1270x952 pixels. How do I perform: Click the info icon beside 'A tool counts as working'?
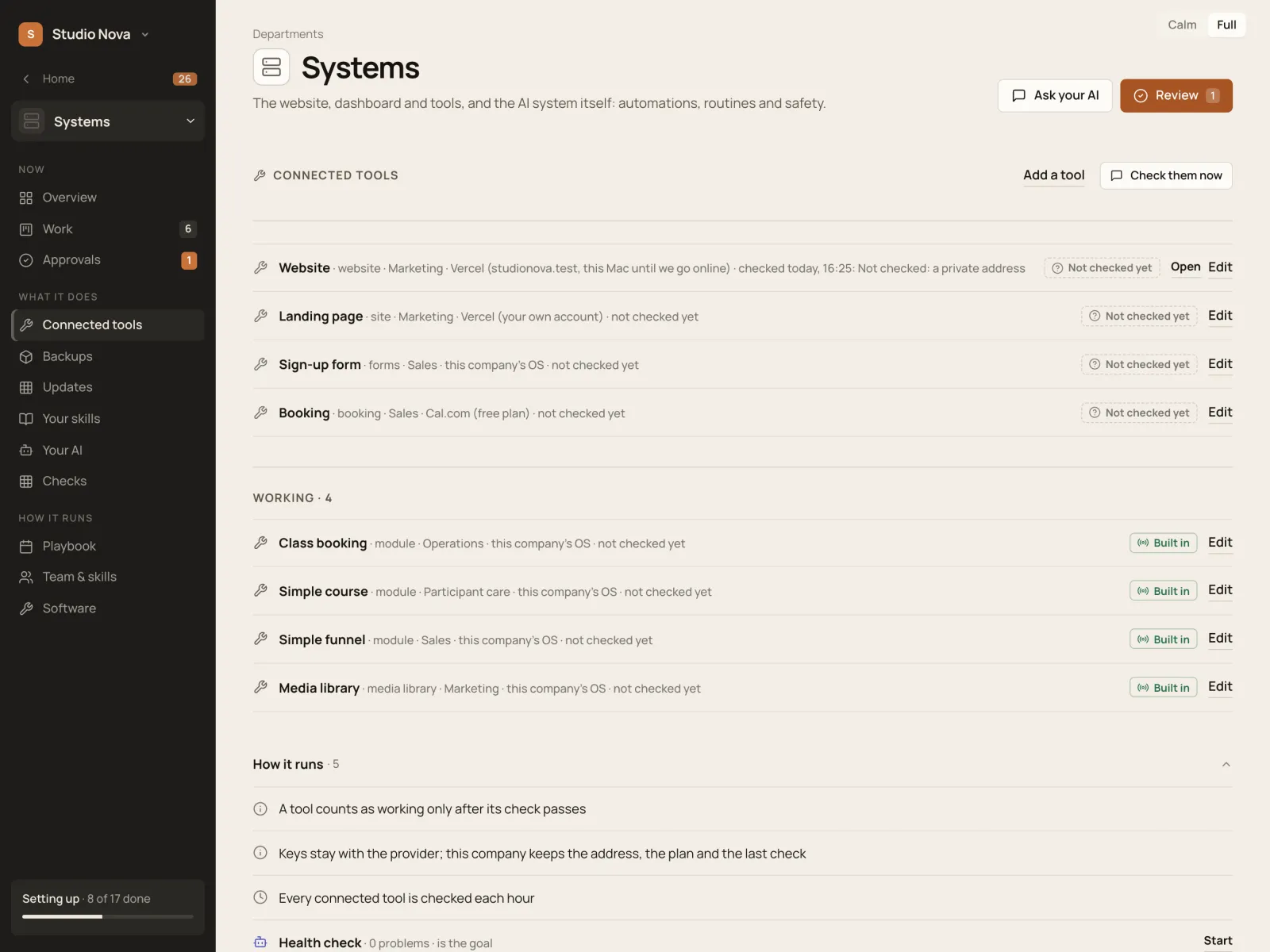pos(260,809)
